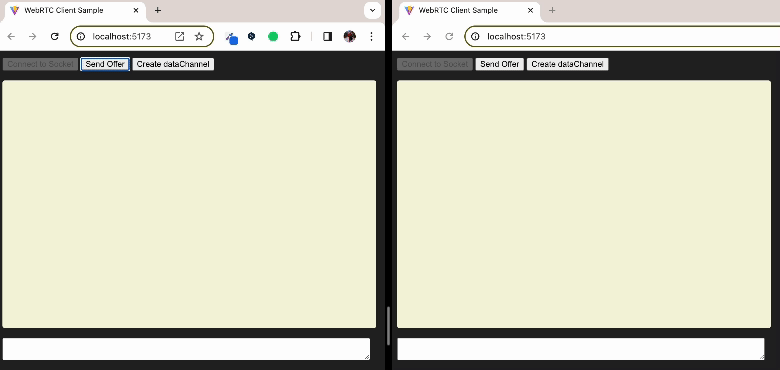Viewport: 780px width, 370px height.
Task: Click Send Offer in the left window
Action: pyautogui.click(x=105, y=64)
